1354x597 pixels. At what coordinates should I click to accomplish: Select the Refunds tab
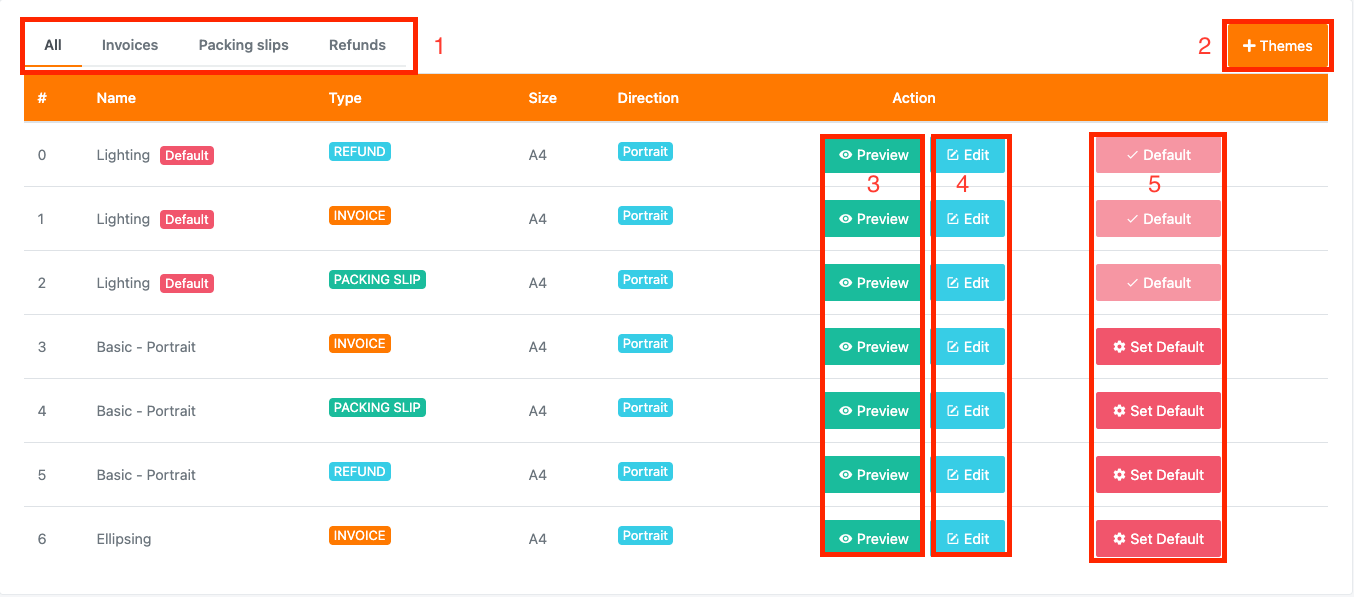pos(357,45)
